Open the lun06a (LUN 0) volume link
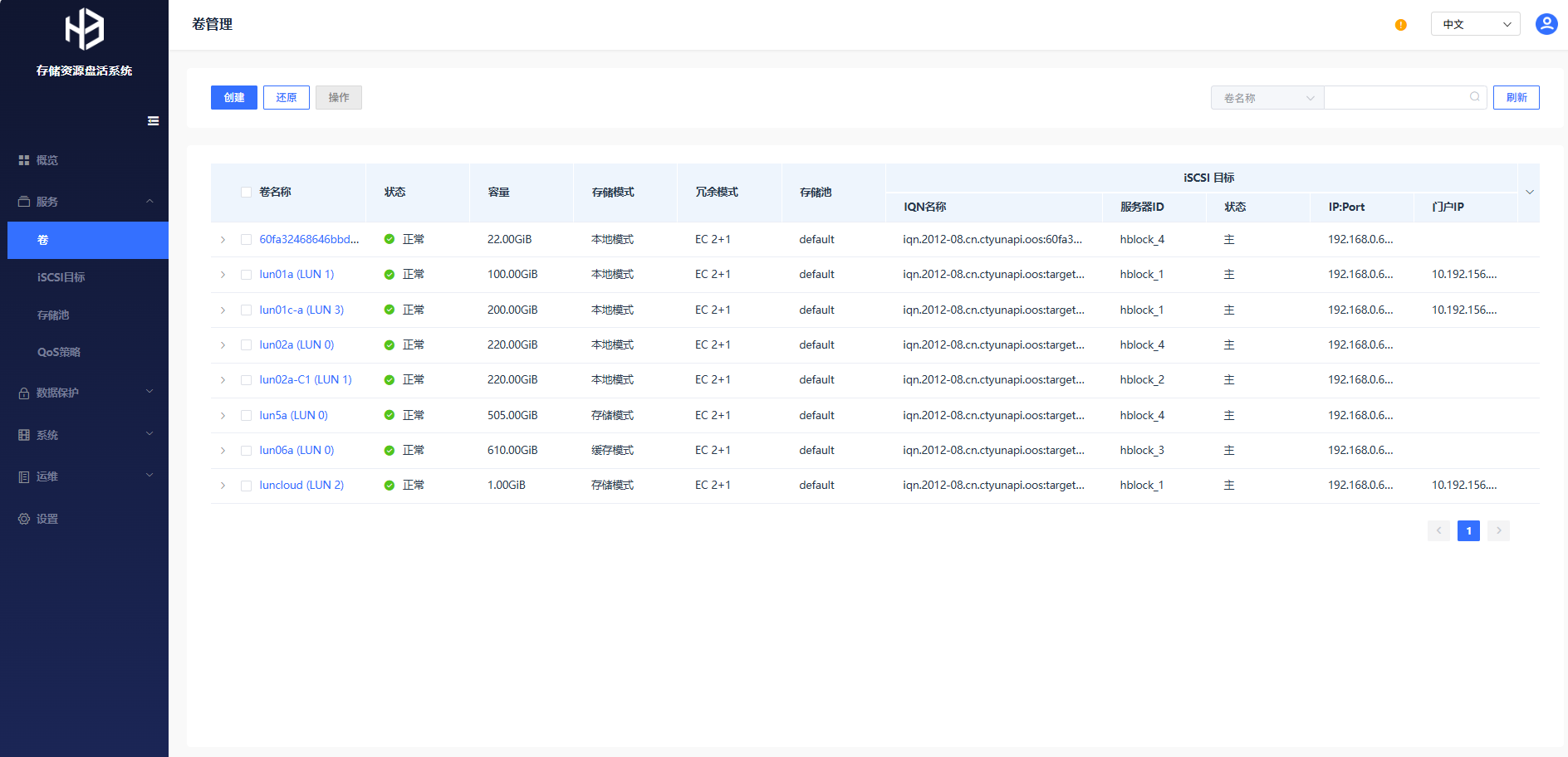The width and height of the screenshot is (1568, 757). pyautogui.click(x=296, y=451)
